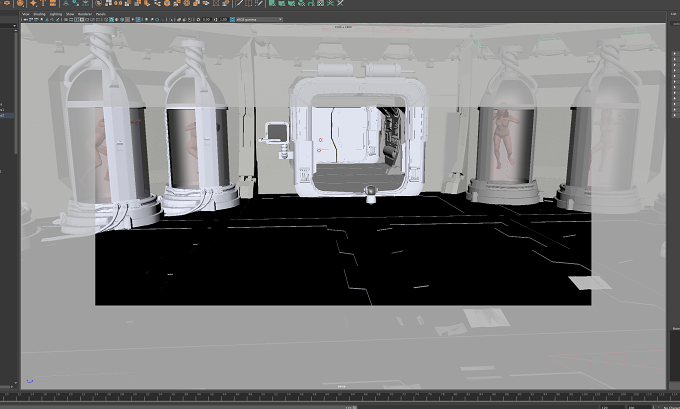Click the X-ray display icon
680x409 pixels.
[178, 20]
